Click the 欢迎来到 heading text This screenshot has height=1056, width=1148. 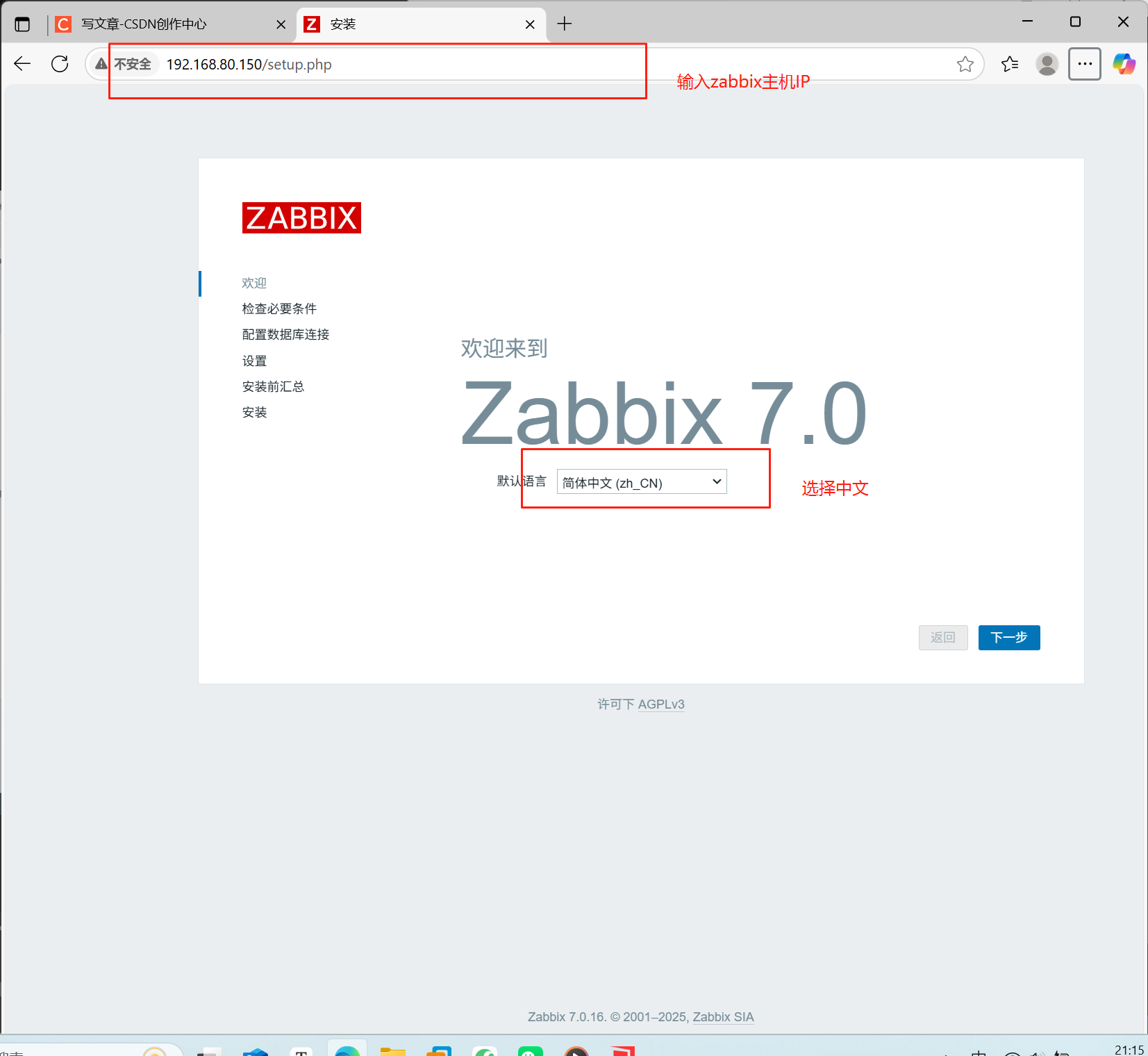(x=504, y=348)
